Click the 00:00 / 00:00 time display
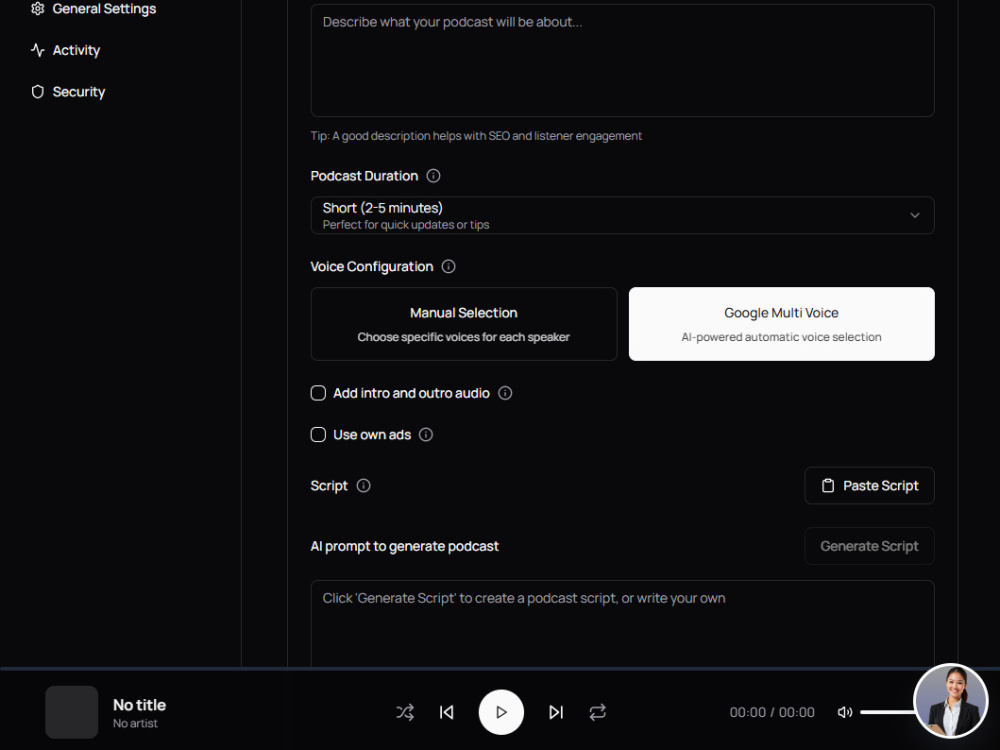The image size is (1000, 750). [x=772, y=712]
